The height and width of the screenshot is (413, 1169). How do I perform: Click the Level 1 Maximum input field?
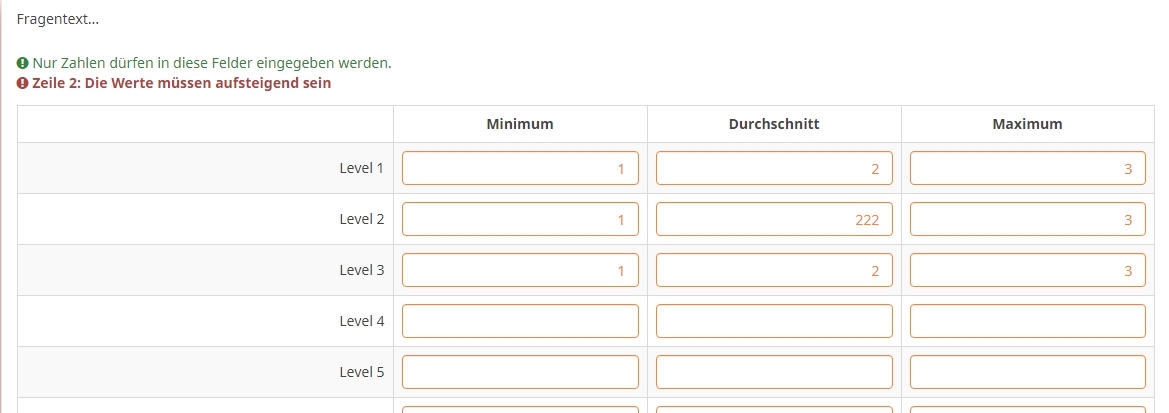(1027, 169)
